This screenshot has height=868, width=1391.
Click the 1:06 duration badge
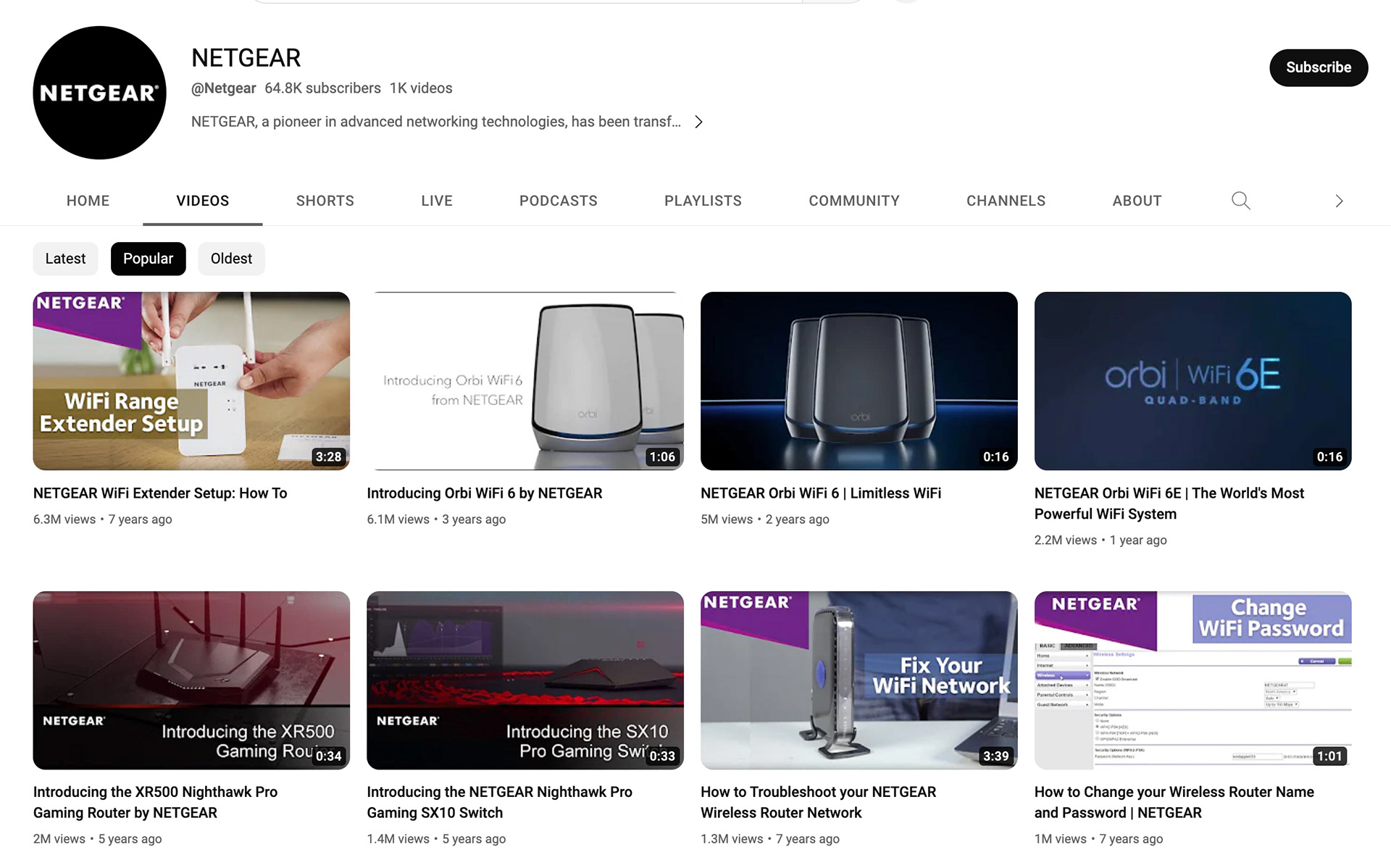662,457
